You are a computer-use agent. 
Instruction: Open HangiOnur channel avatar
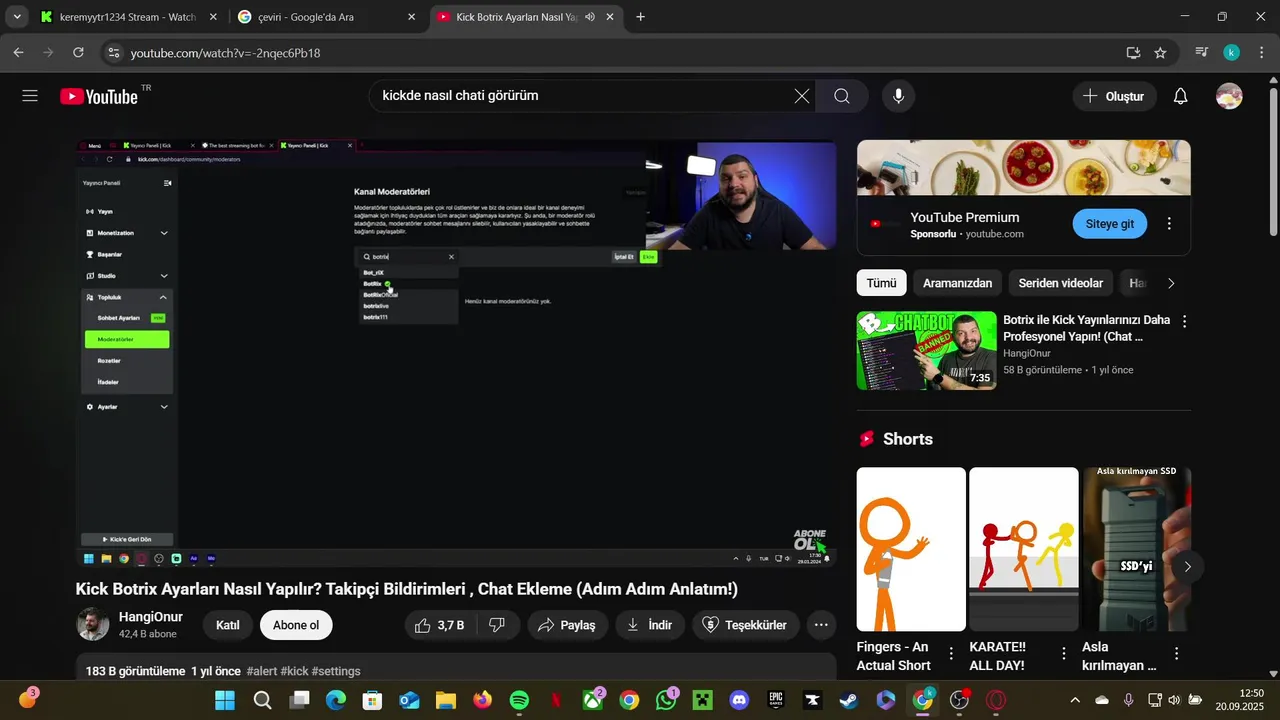click(93, 625)
